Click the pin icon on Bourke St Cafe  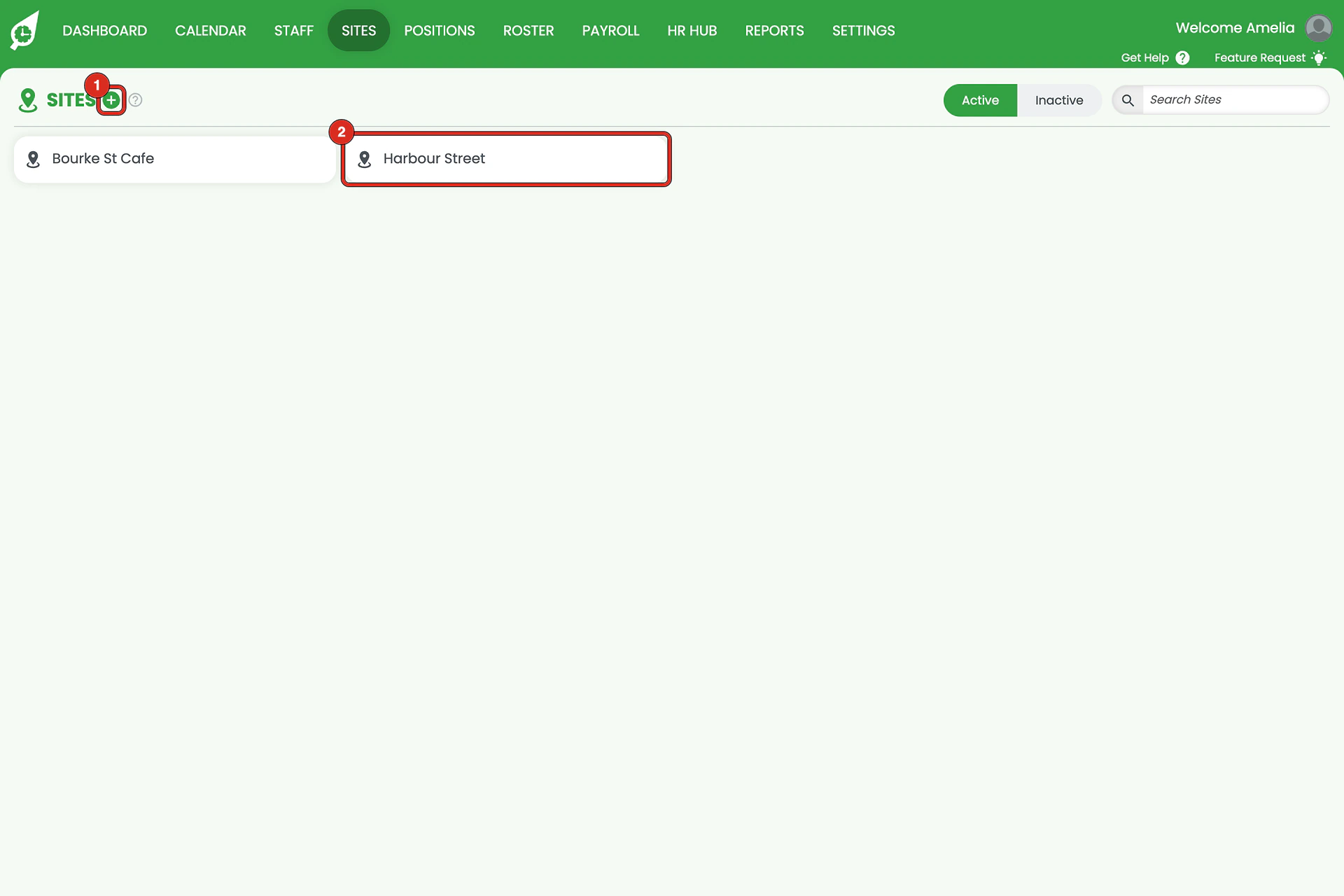pos(33,160)
